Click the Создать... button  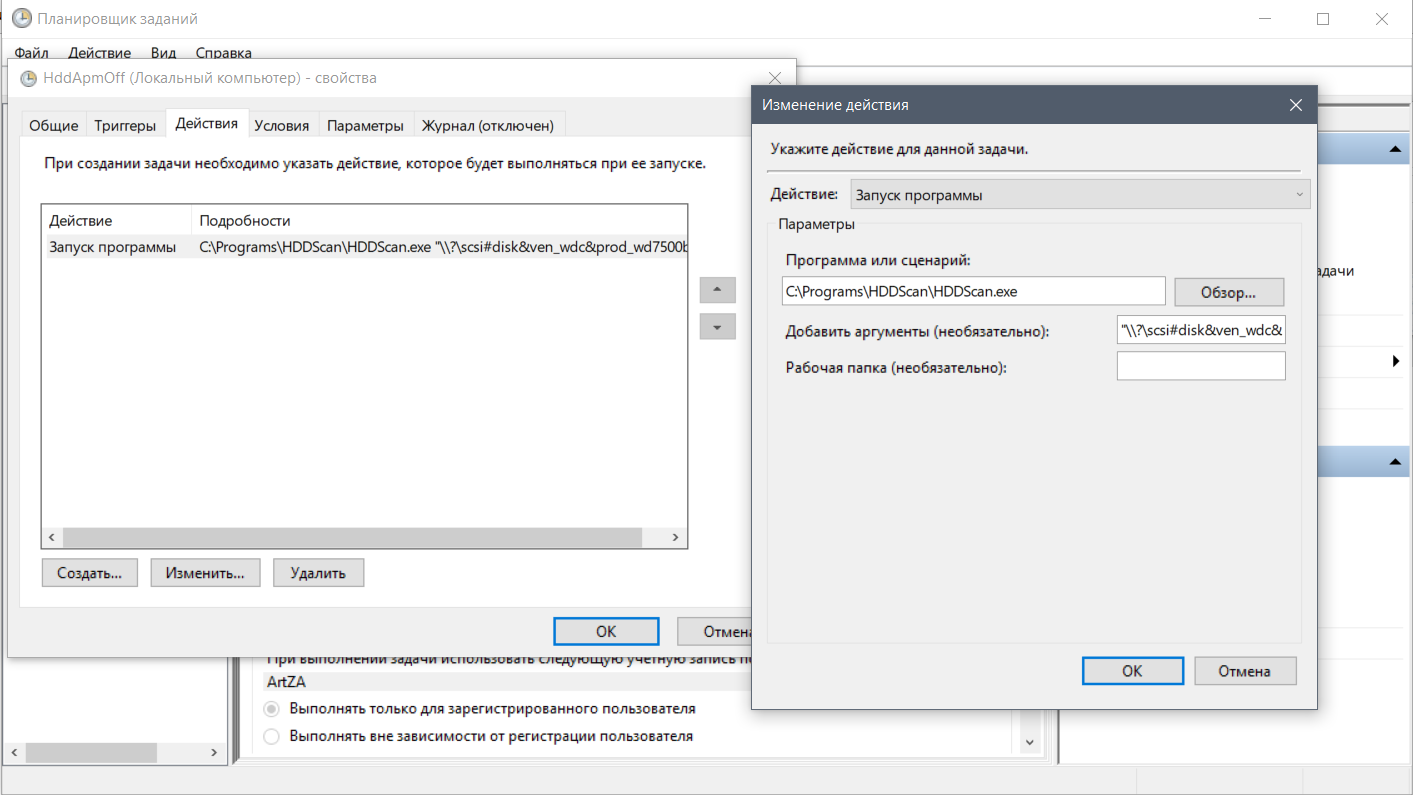[x=90, y=573]
